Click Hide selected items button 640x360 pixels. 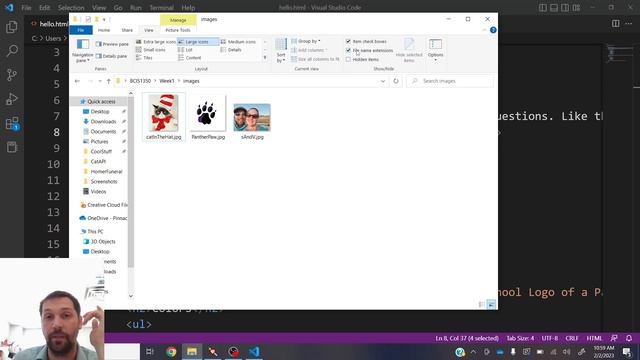[x=409, y=51]
